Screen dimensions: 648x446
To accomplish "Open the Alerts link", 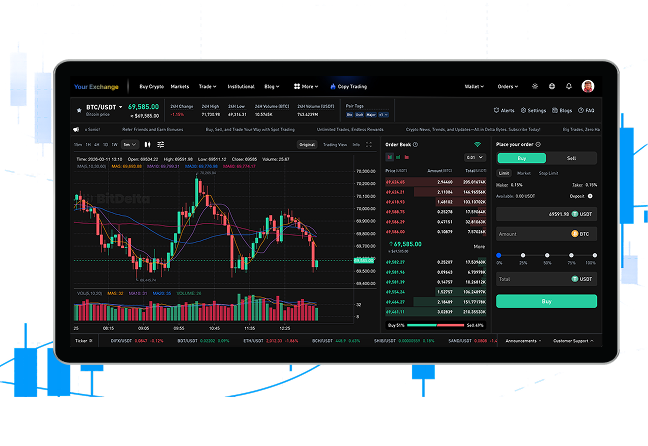I will point(505,110).
